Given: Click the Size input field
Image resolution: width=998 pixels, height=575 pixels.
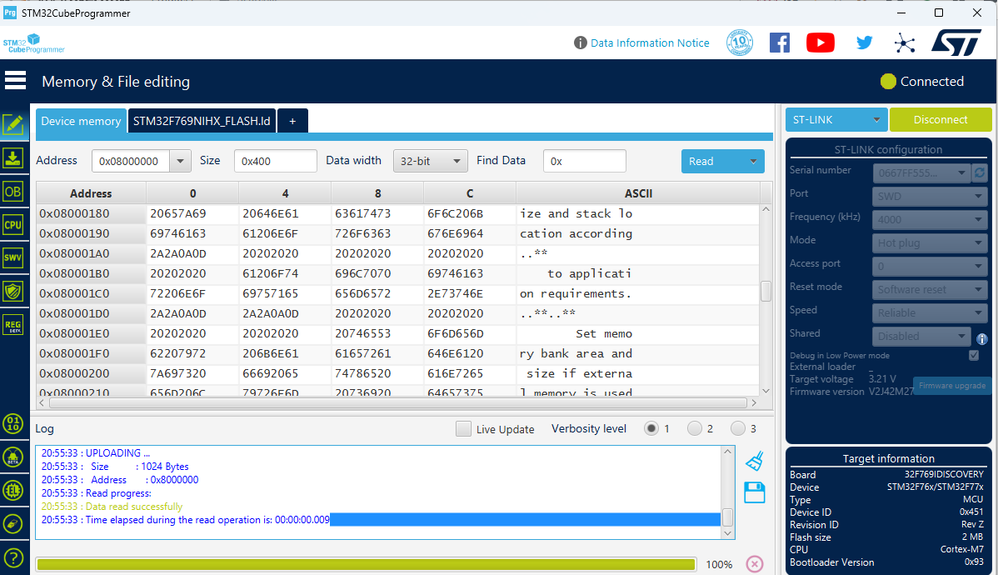Looking at the screenshot, I should pos(275,161).
